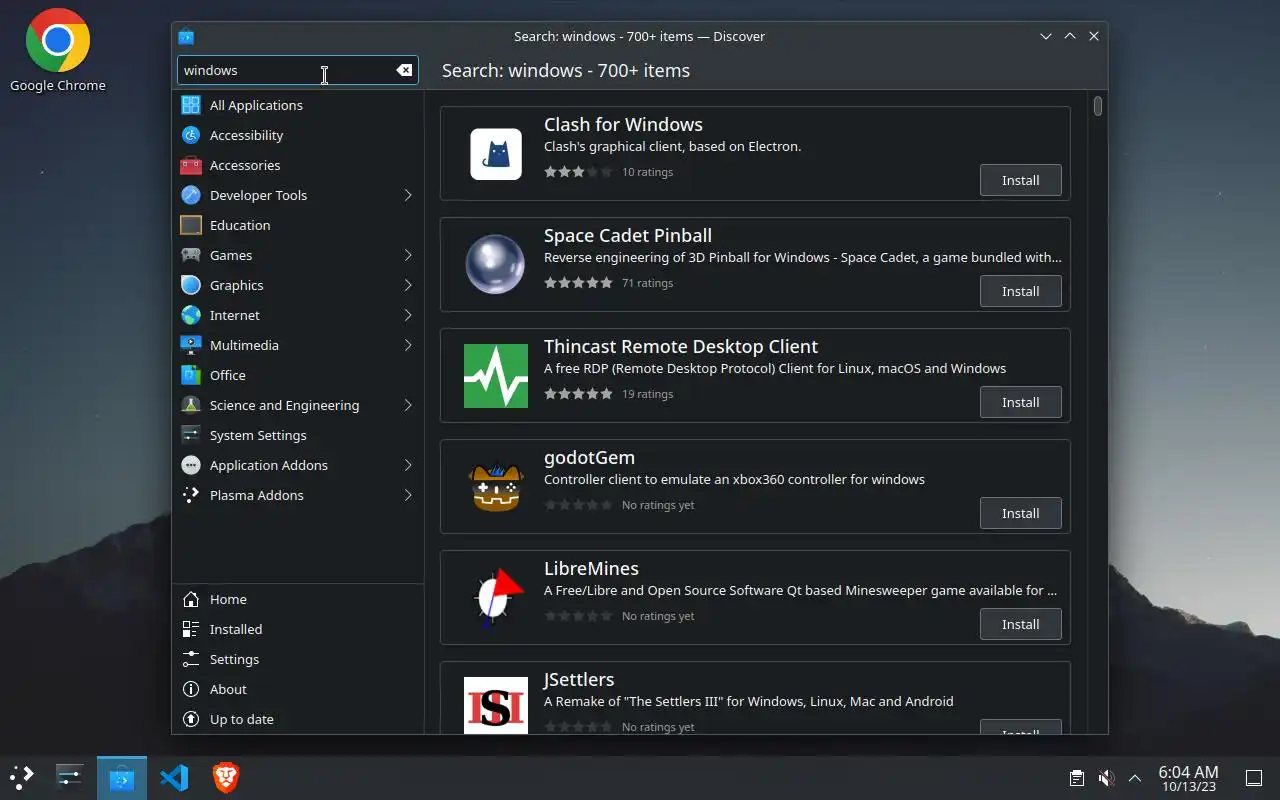Click the Games controller icon

click(x=191, y=255)
